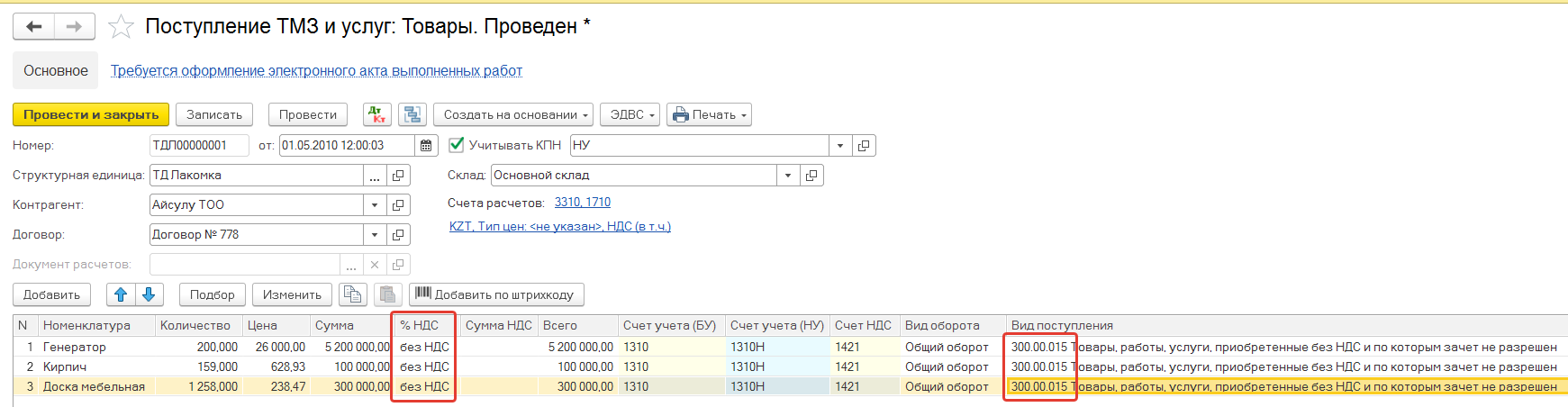Select Счет НДС 1421 in Генератор row
This screenshot has height=407, width=1568.
[x=865, y=347]
